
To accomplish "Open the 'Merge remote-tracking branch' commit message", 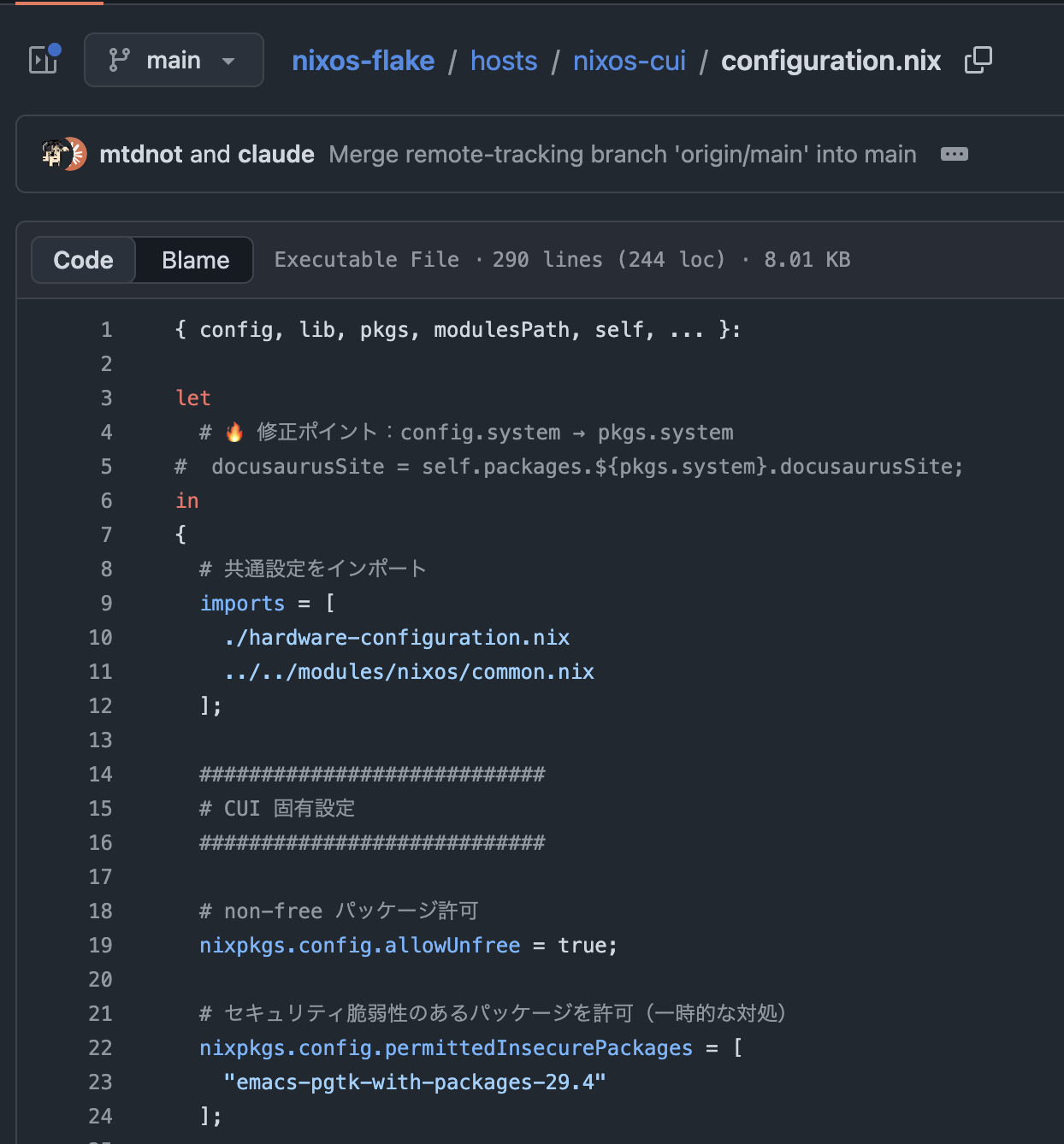I will 623,154.
